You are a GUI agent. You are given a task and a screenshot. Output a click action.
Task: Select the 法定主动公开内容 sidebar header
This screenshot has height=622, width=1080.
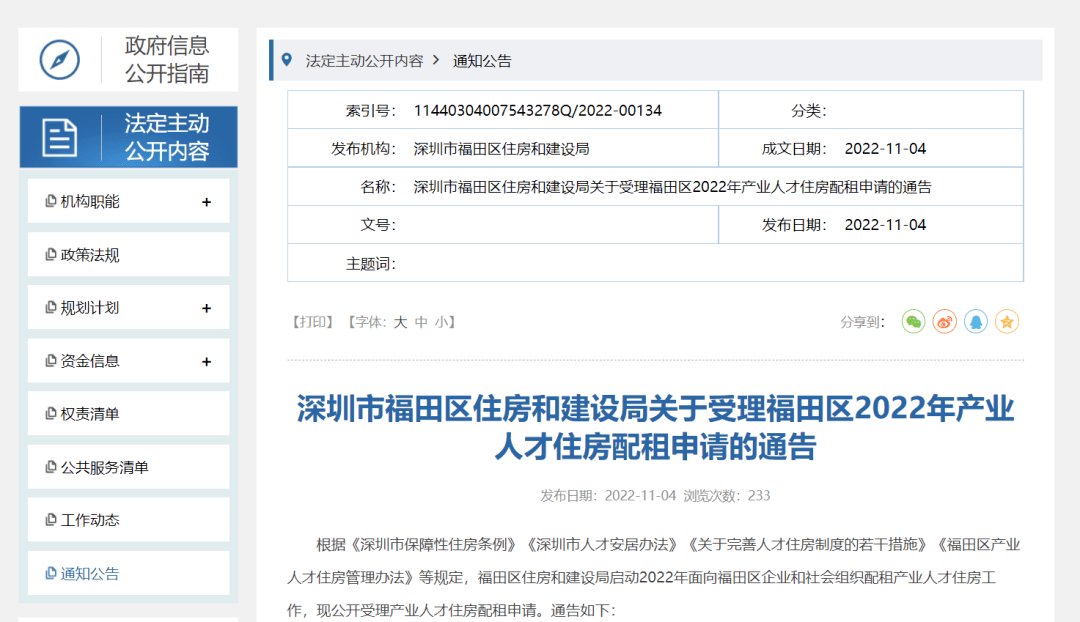click(x=128, y=137)
